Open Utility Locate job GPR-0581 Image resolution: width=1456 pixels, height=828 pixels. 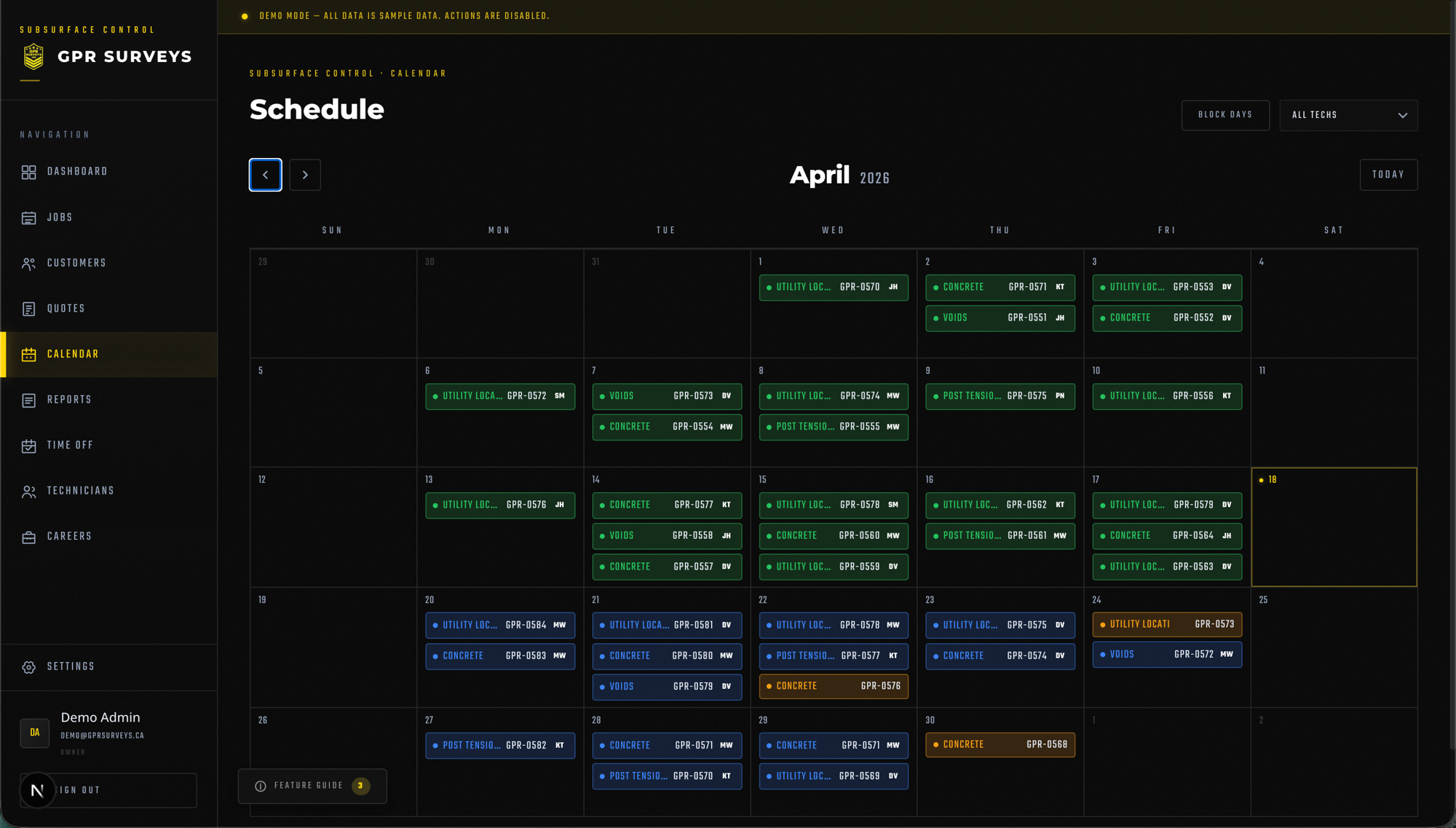(667, 626)
